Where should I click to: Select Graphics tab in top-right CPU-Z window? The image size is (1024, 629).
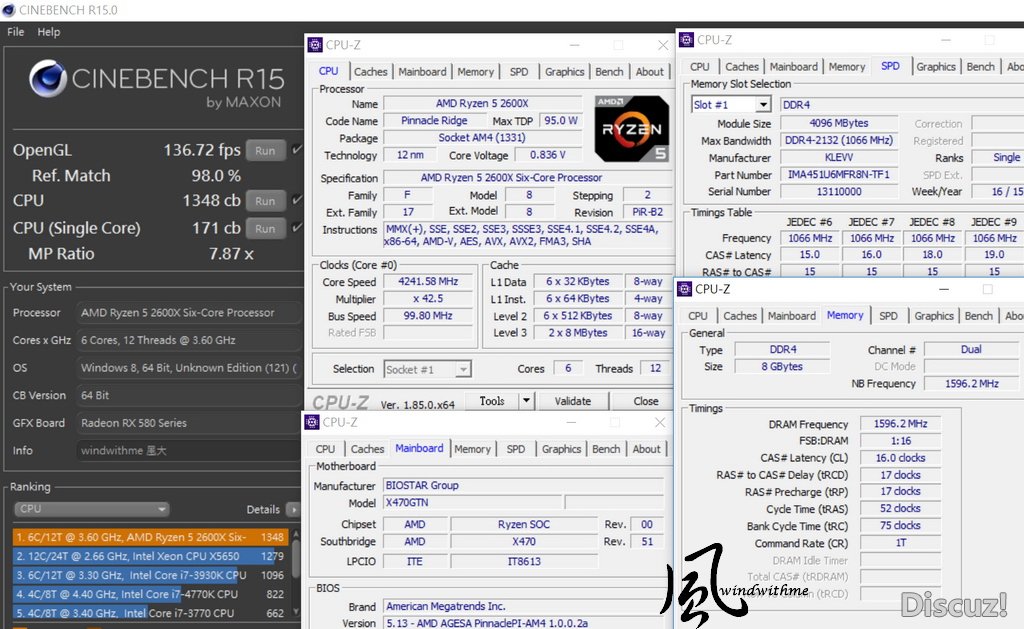(935, 66)
